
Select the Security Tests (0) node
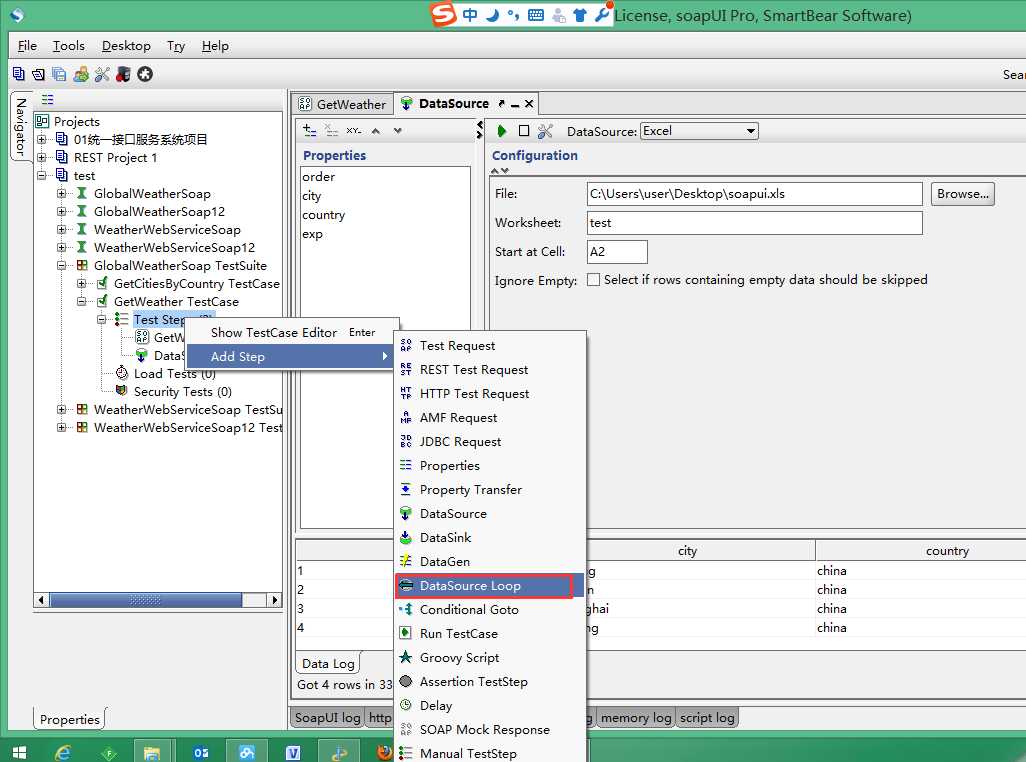(x=183, y=391)
